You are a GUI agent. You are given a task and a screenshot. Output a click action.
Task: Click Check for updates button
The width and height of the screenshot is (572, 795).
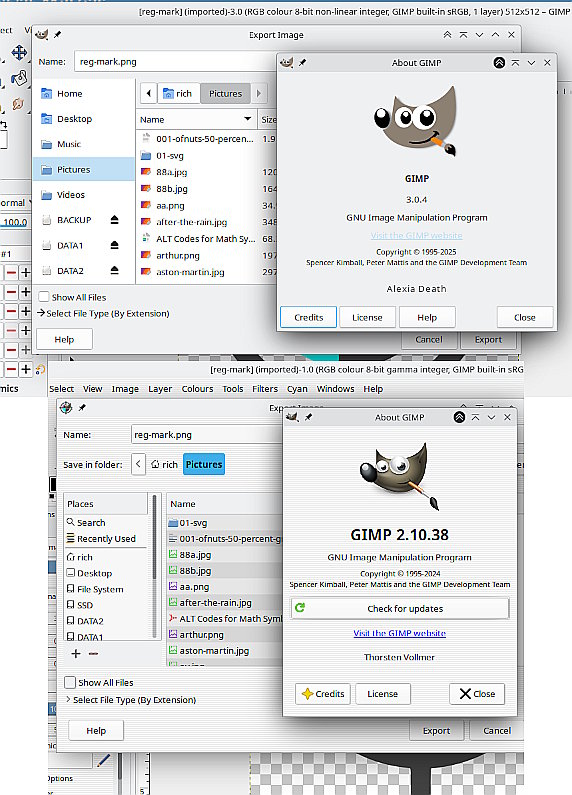pyautogui.click(x=400, y=608)
